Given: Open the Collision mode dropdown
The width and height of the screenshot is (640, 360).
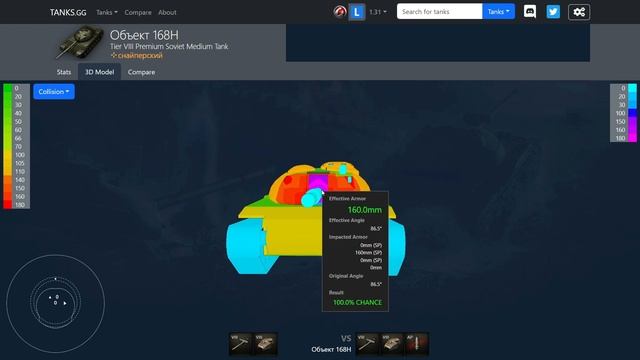Looking at the screenshot, I should coord(54,91).
